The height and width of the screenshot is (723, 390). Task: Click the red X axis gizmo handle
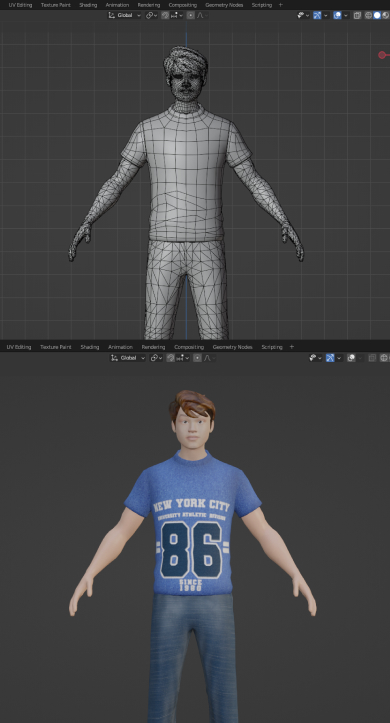(382, 55)
